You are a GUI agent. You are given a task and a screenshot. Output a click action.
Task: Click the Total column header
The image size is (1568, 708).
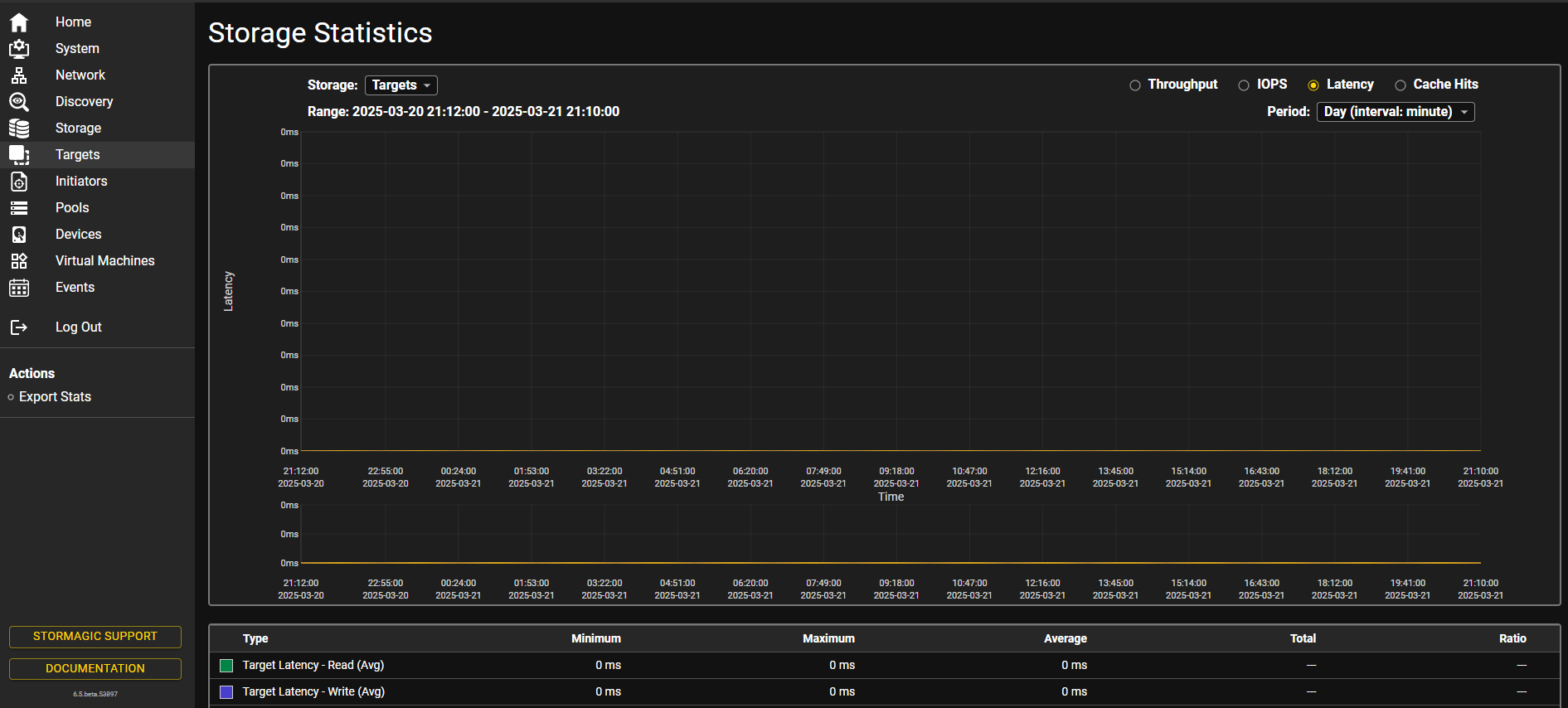tap(1303, 639)
